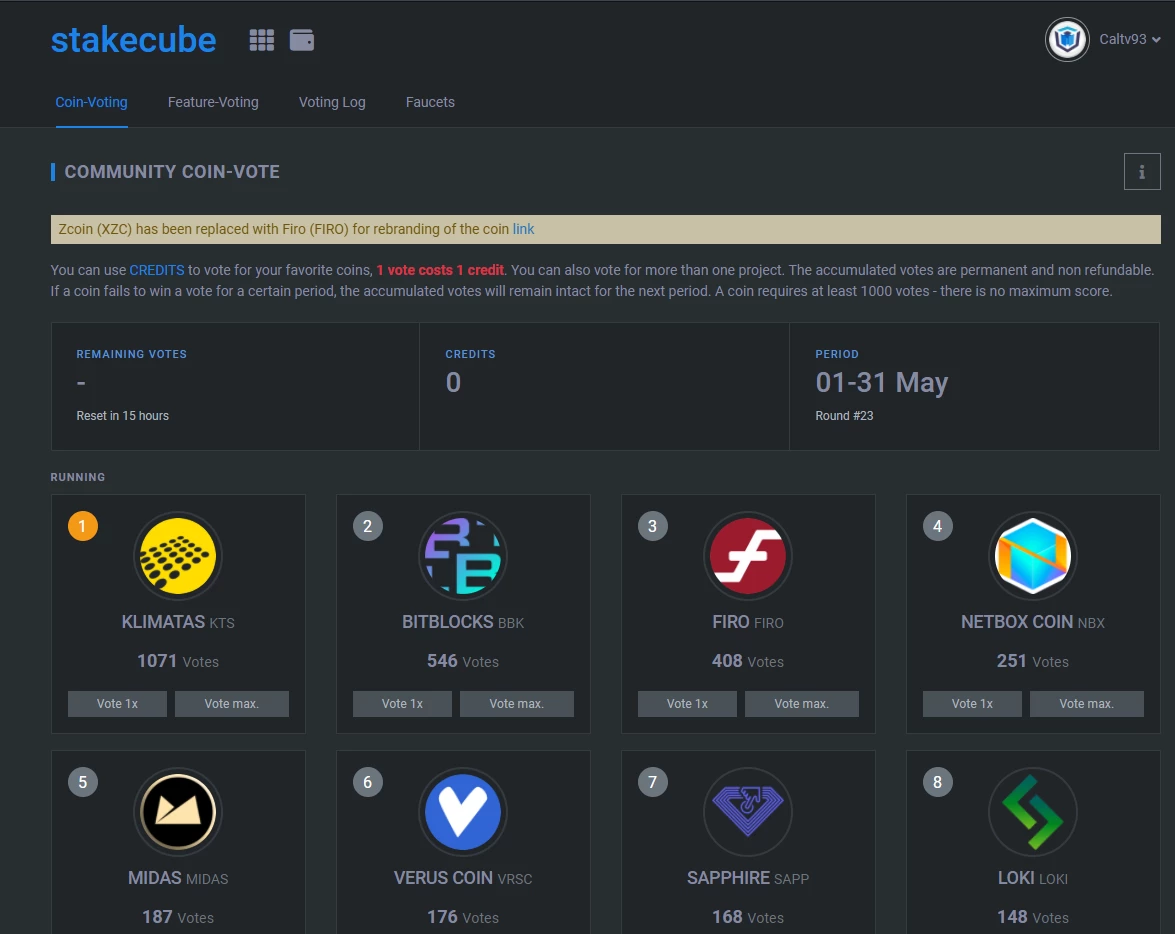
Task: Click the REMAINING VOTES label
Action: pos(131,354)
